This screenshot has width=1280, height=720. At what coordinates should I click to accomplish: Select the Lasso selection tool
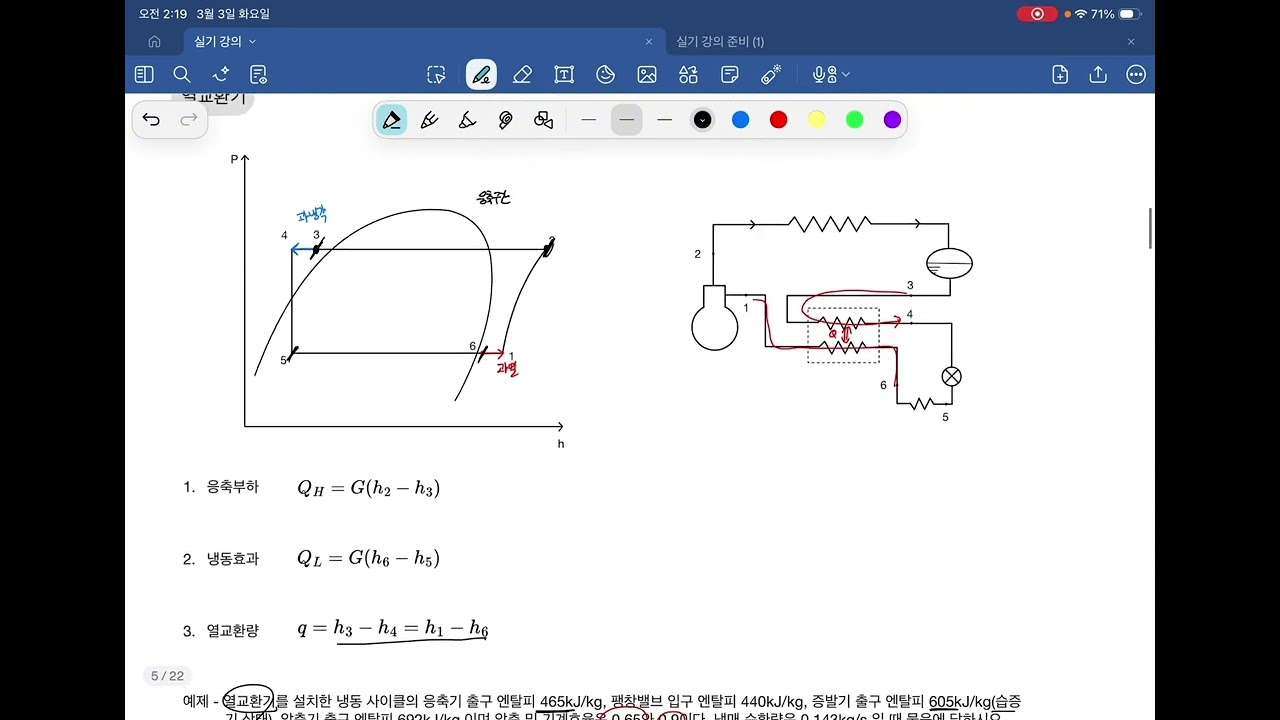(436, 75)
